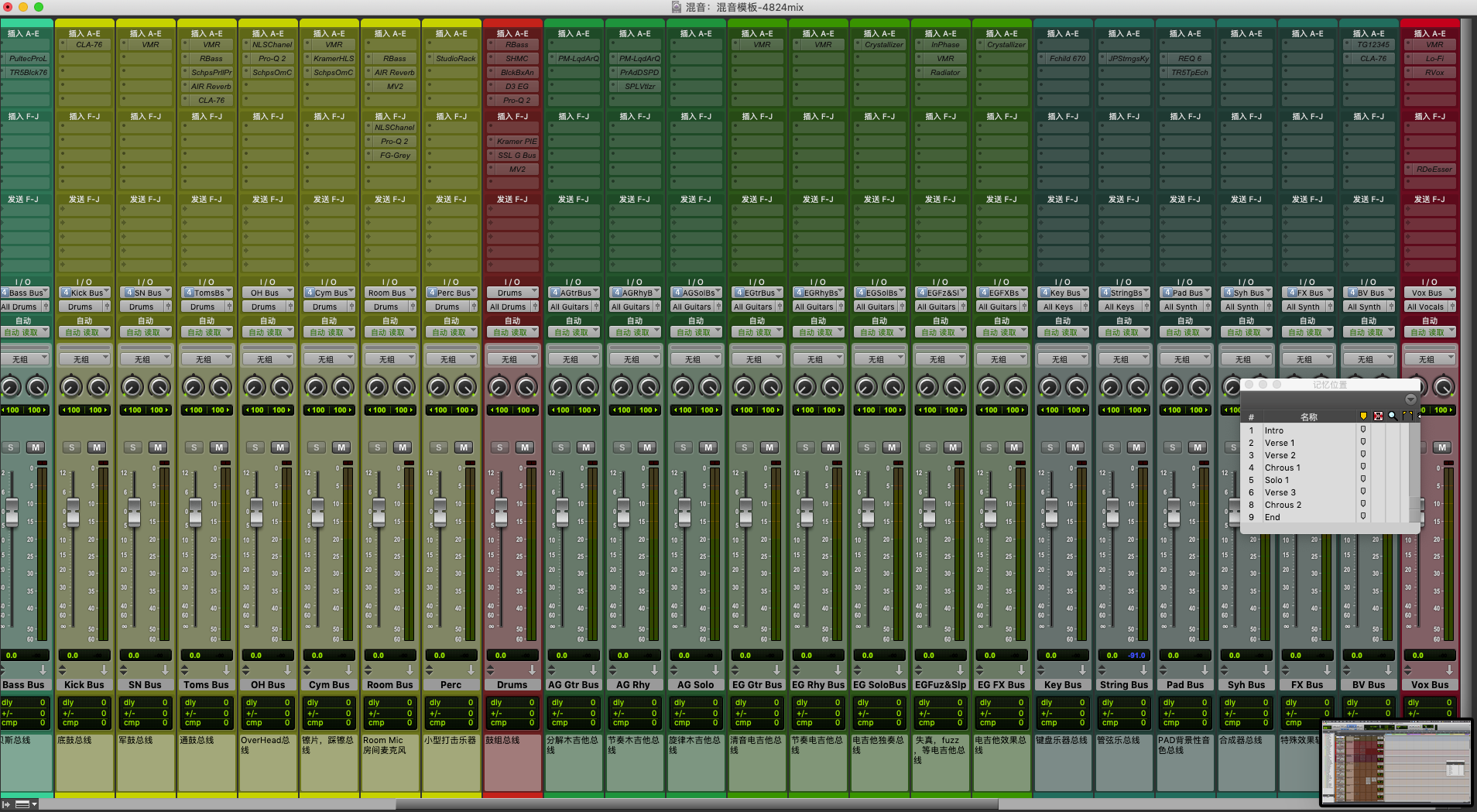Click the automation arrow icon on Vox Bus
The image size is (1477, 812).
[x=1450, y=670]
